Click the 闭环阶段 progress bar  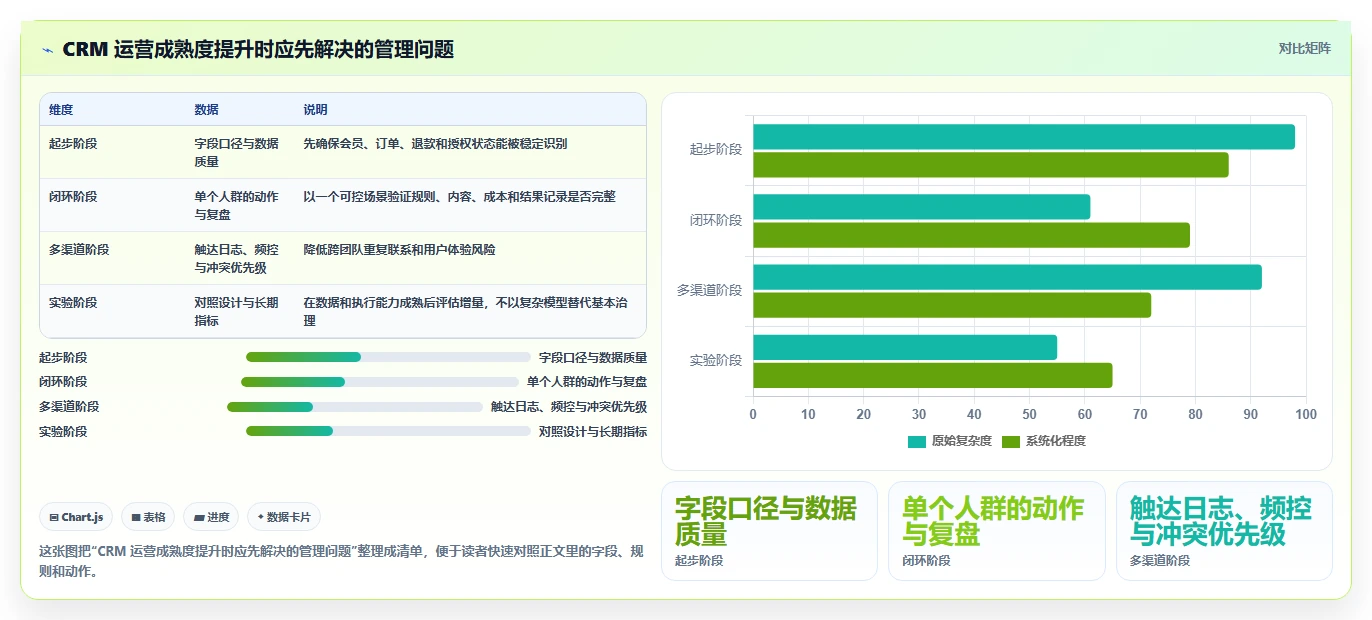[380, 382]
